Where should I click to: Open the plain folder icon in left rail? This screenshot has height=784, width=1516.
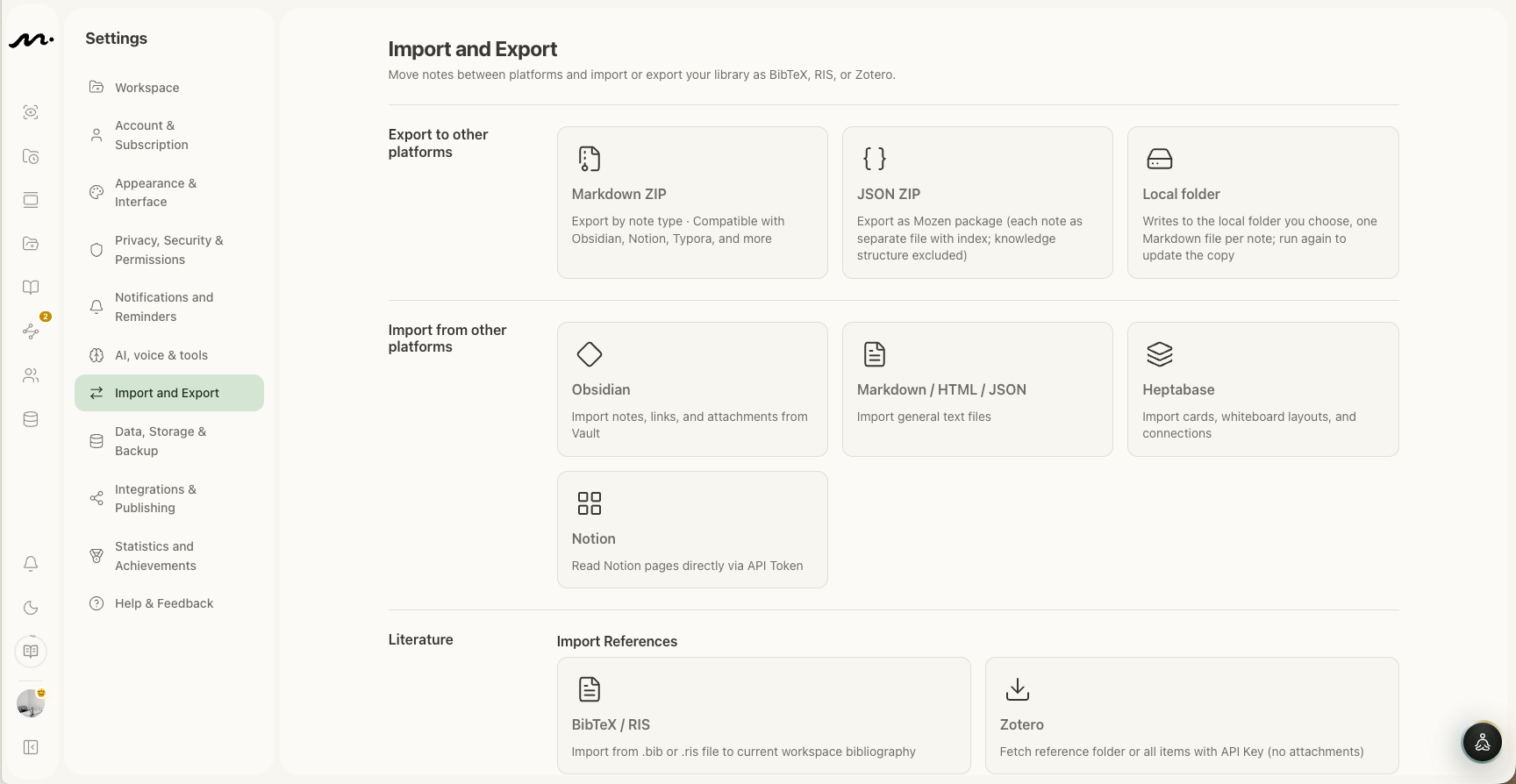31,244
